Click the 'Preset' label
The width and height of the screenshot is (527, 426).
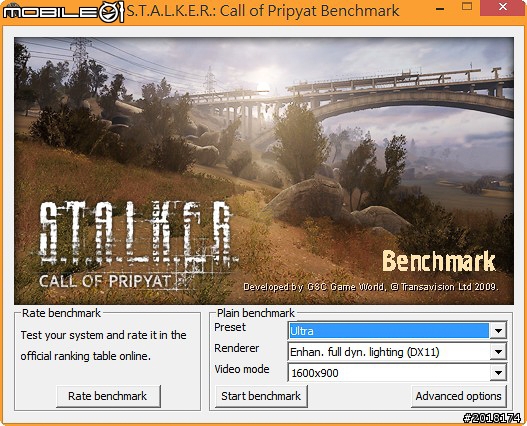click(x=230, y=327)
